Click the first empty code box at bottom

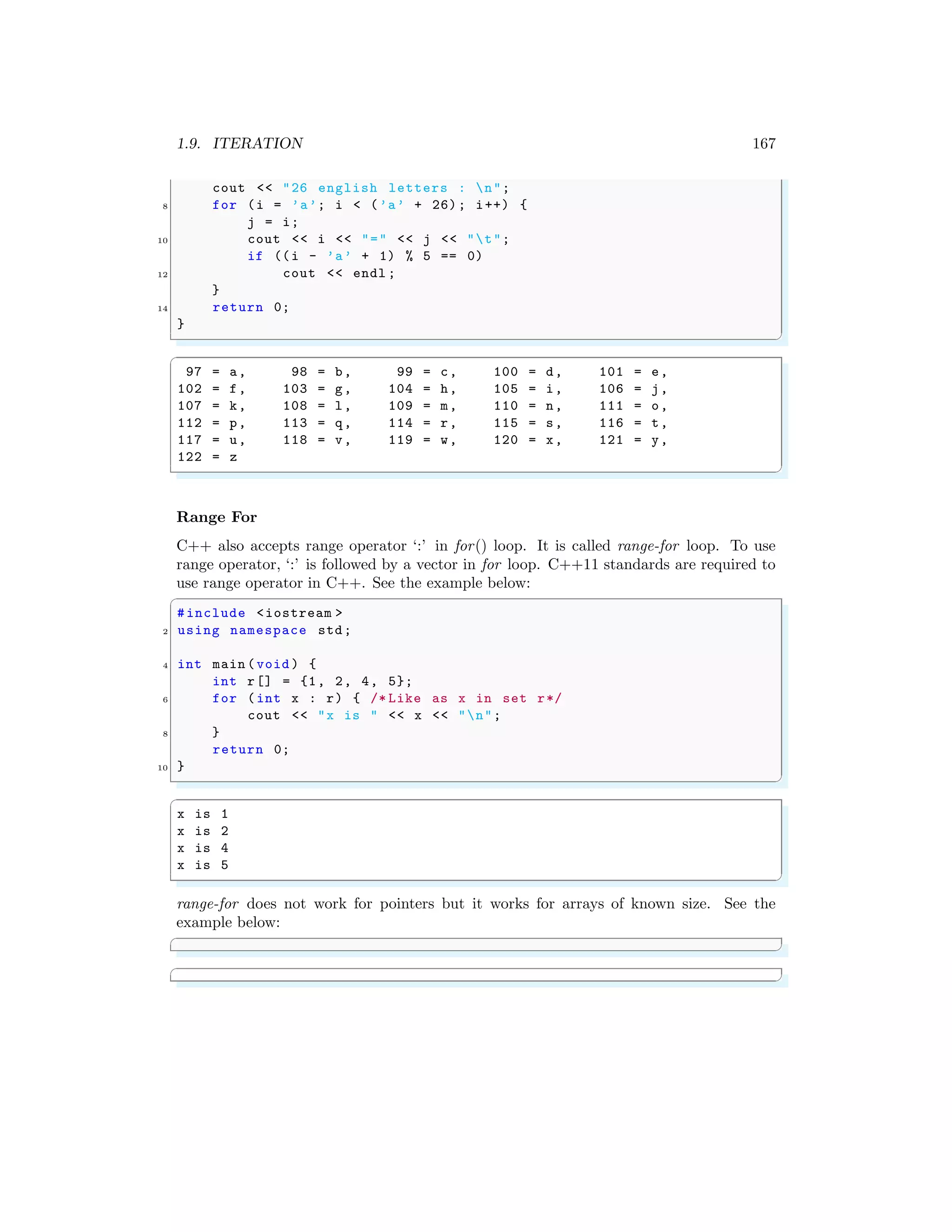coord(476,944)
